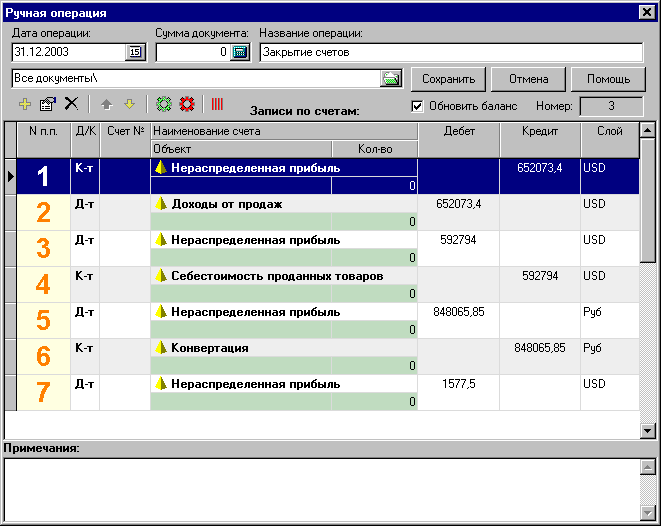Close the Ручная операция window
Viewport: 661px width, 526px height.
click(x=646, y=12)
